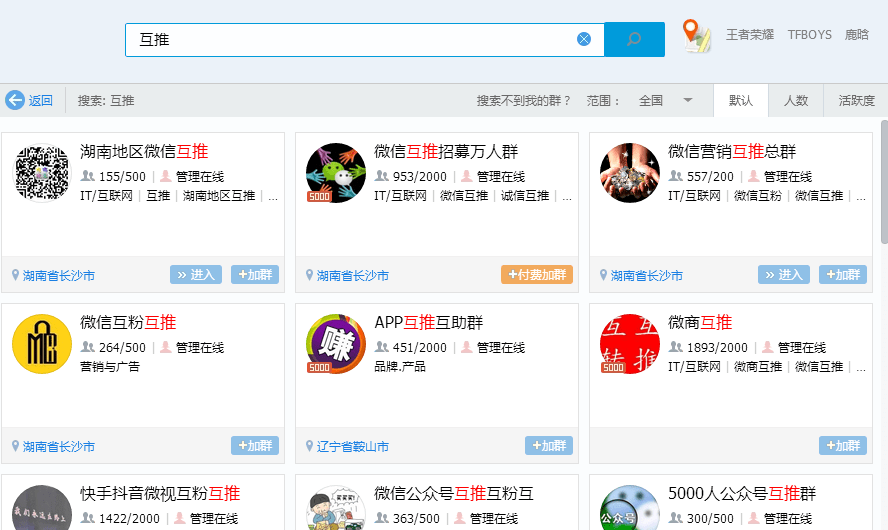This screenshot has width=888, height=530.
Task: Click location pin in 微信互推招募万人群 card
Action: (309, 275)
